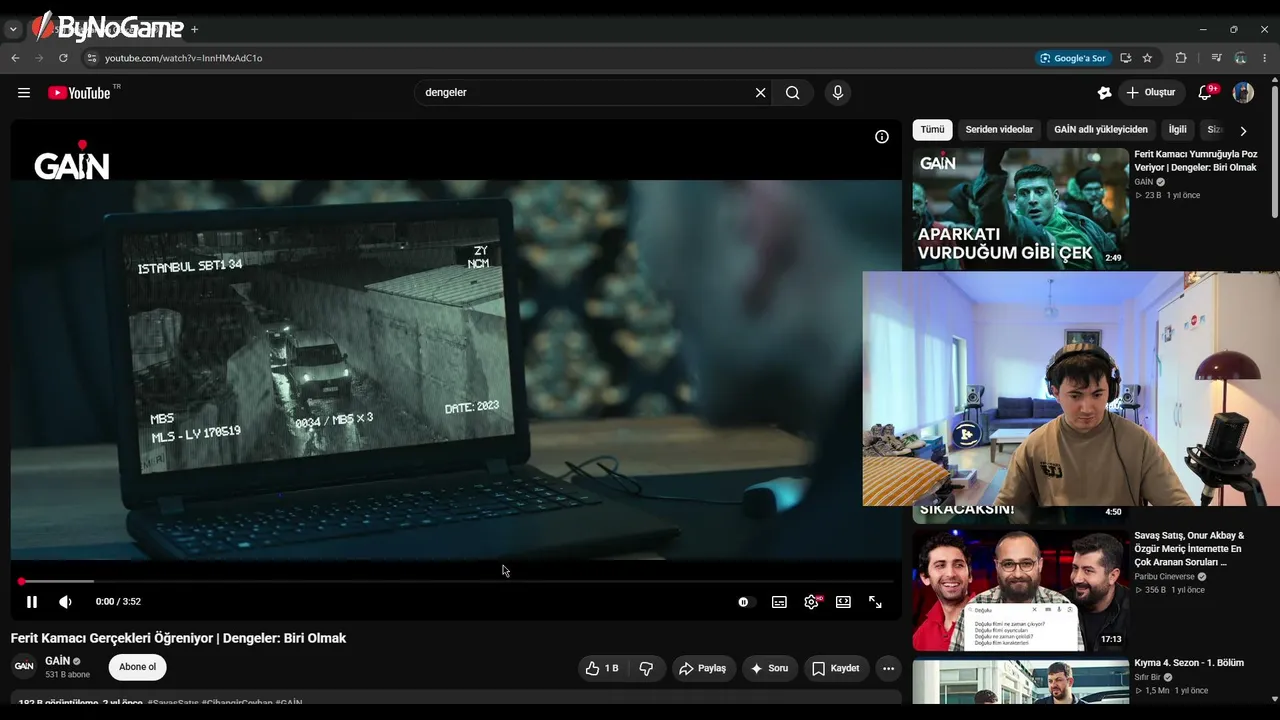Open more actions three-dot menu
Image resolution: width=1280 pixels, height=720 pixels.
pyautogui.click(x=888, y=668)
